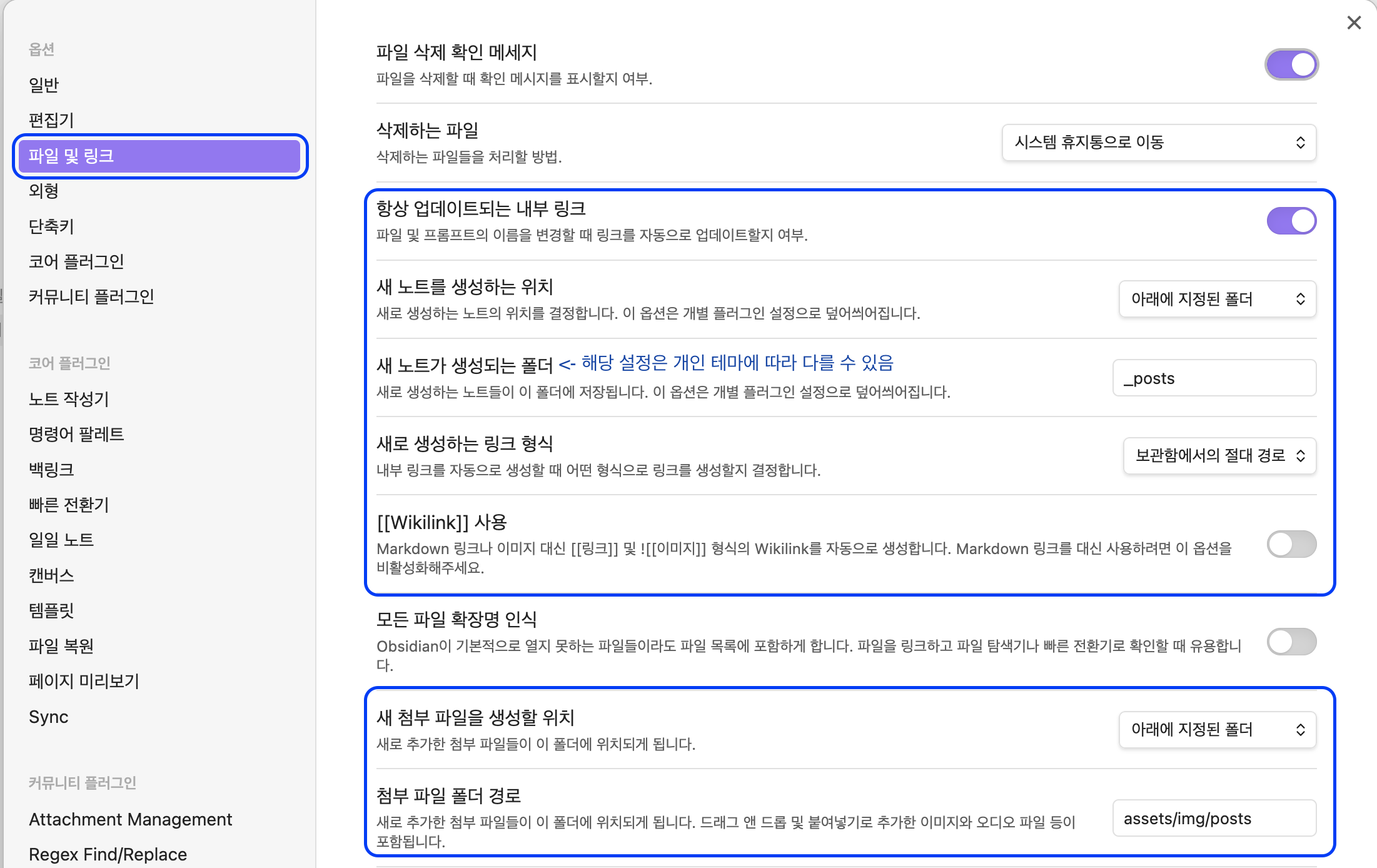Toggle 파일 삭제 확인 메세지 switch

click(x=1291, y=64)
